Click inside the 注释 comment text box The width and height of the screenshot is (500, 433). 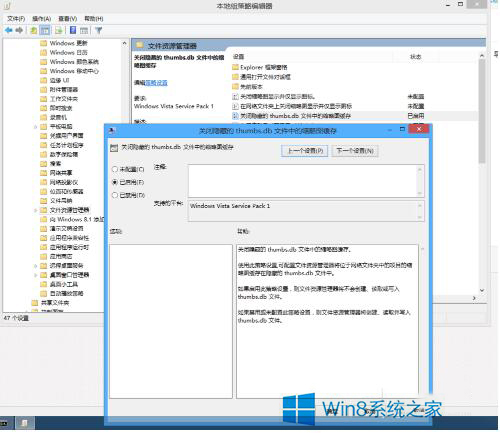pos(303,181)
